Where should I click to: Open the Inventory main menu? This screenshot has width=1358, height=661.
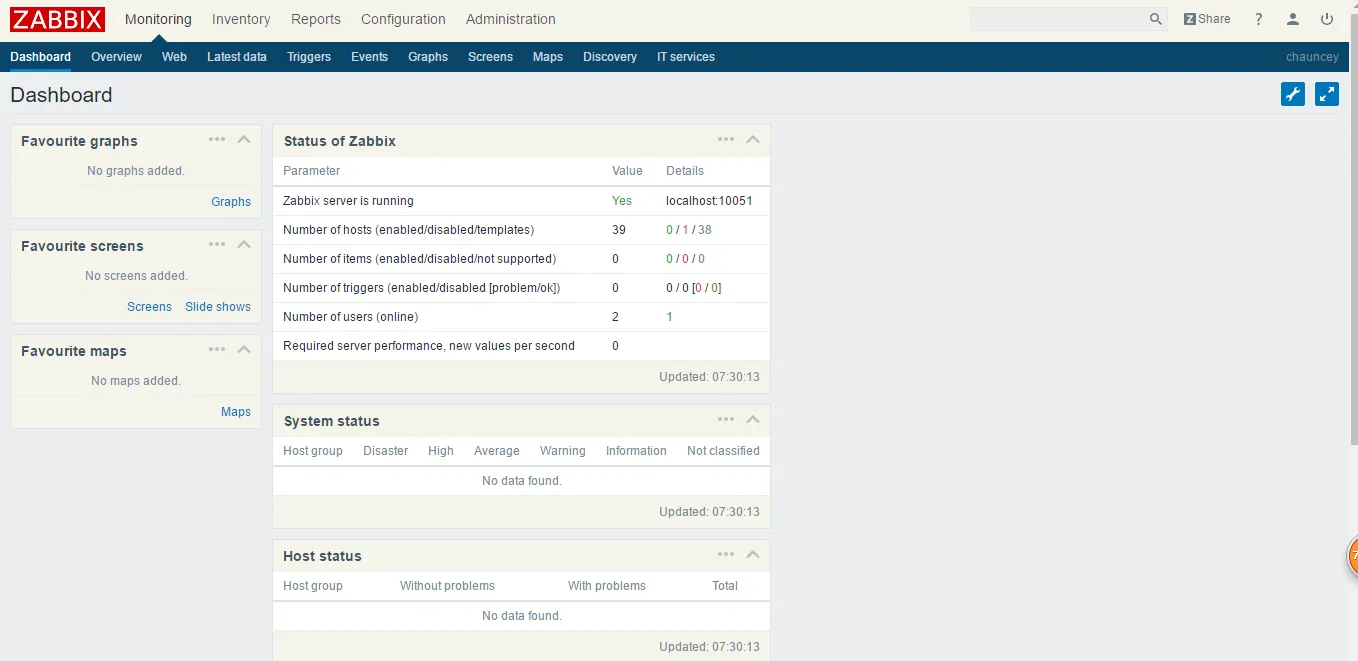241,19
